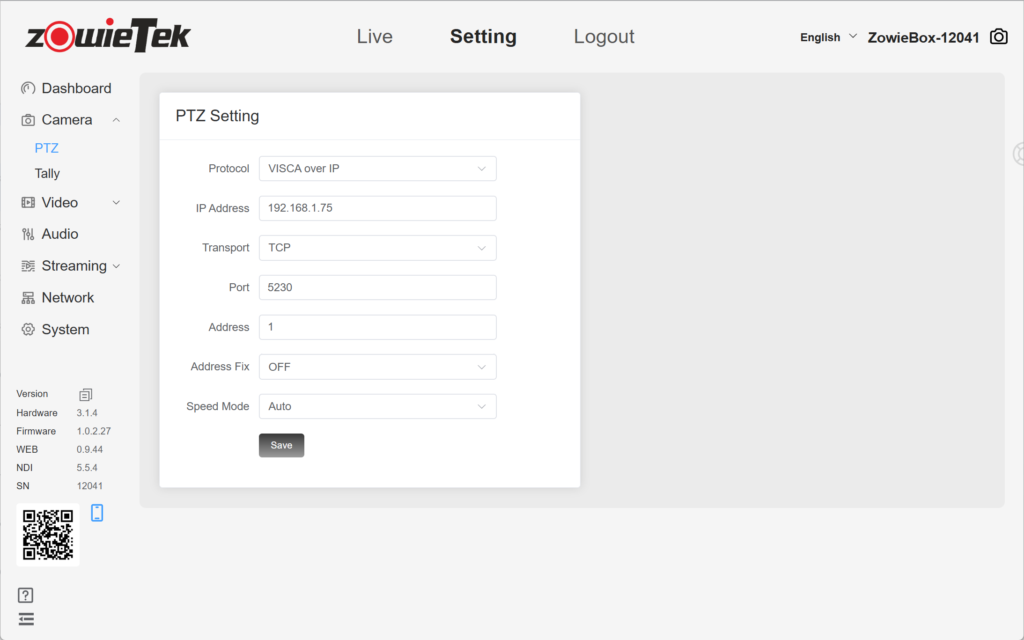Open the Address Fix dropdown

pos(377,367)
